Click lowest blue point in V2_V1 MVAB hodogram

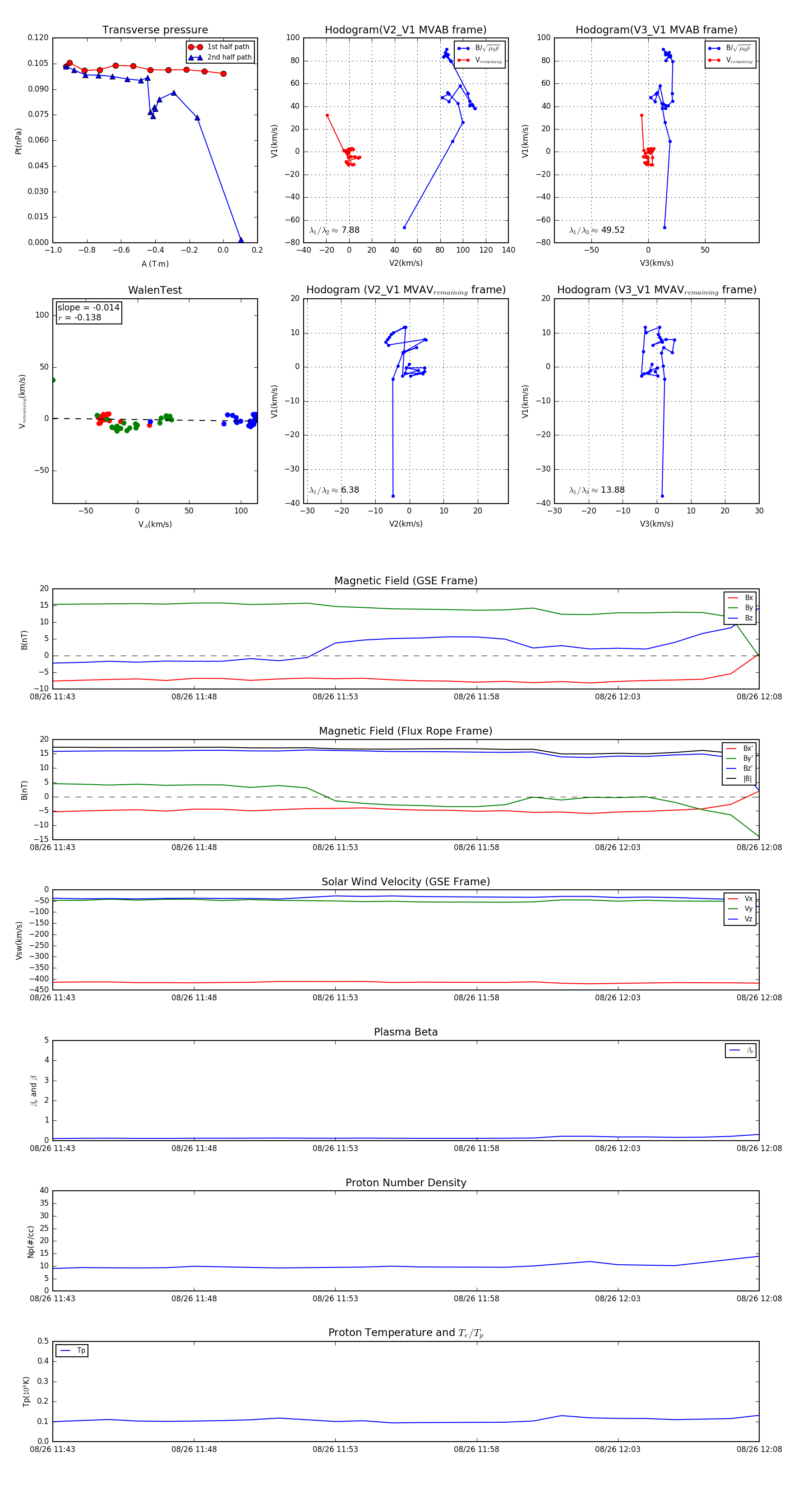(404, 228)
